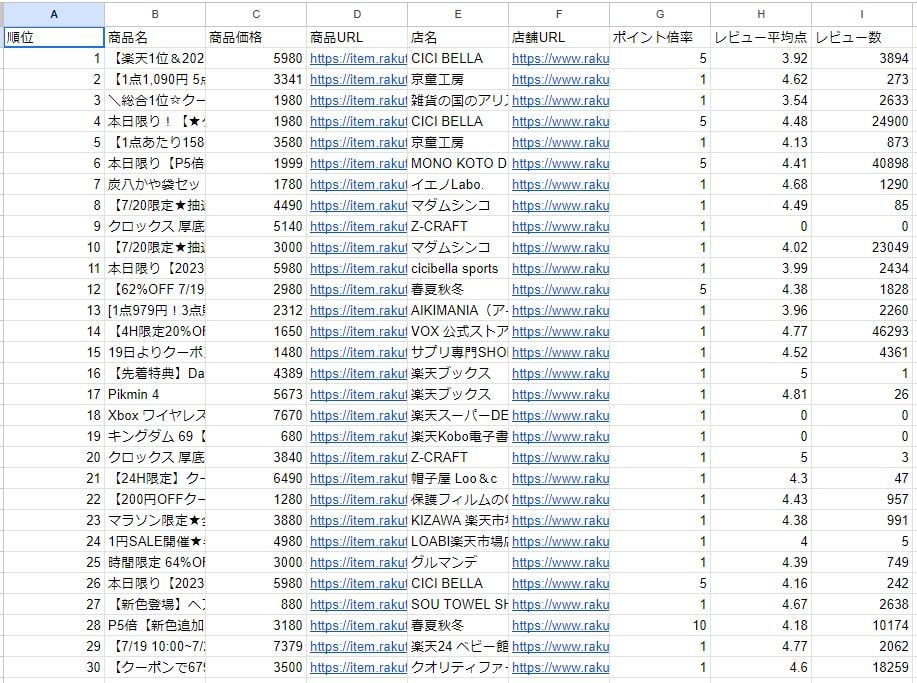Select the price cell 7670 for Xbox row

256,416
